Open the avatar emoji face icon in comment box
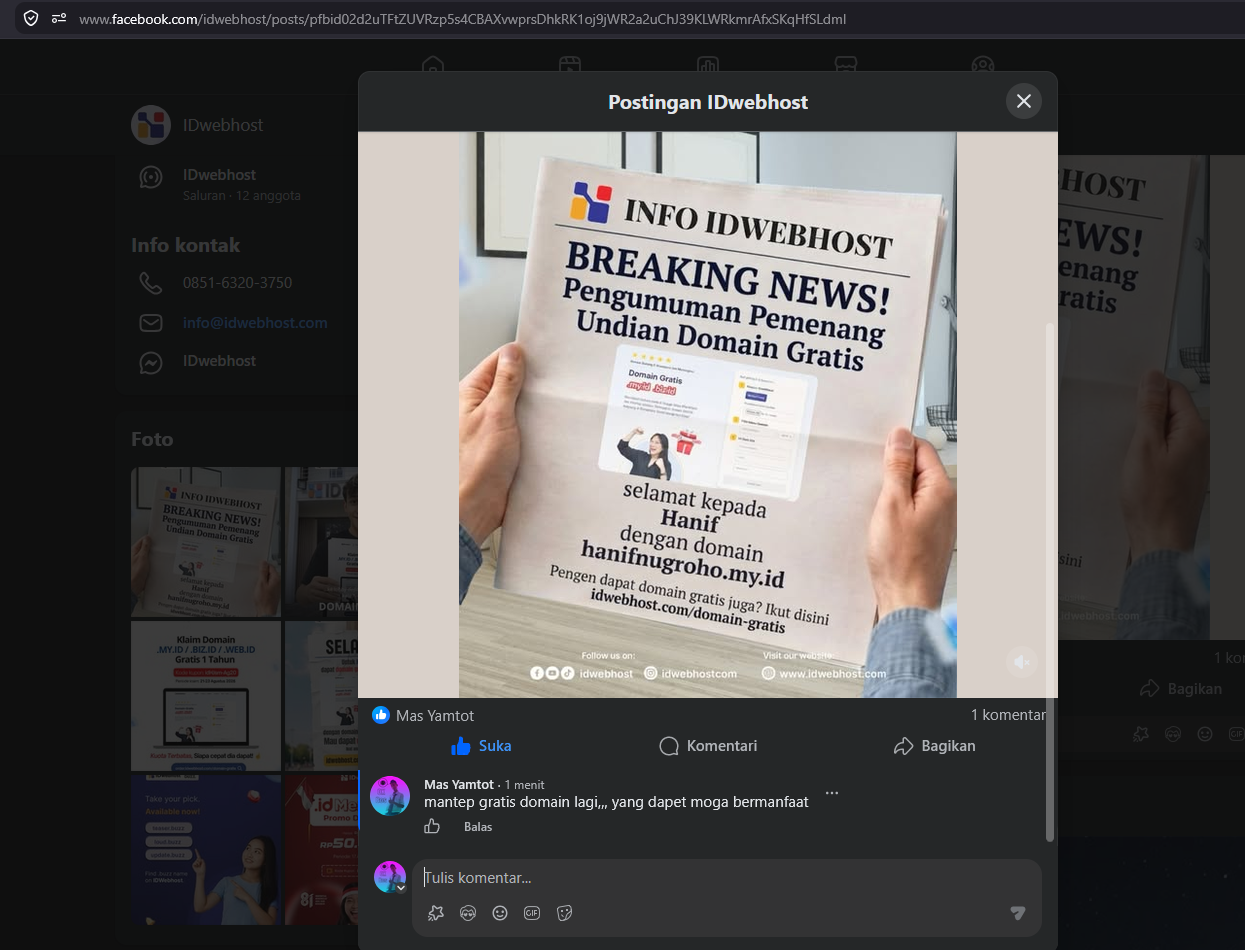 click(x=467, y=913)
